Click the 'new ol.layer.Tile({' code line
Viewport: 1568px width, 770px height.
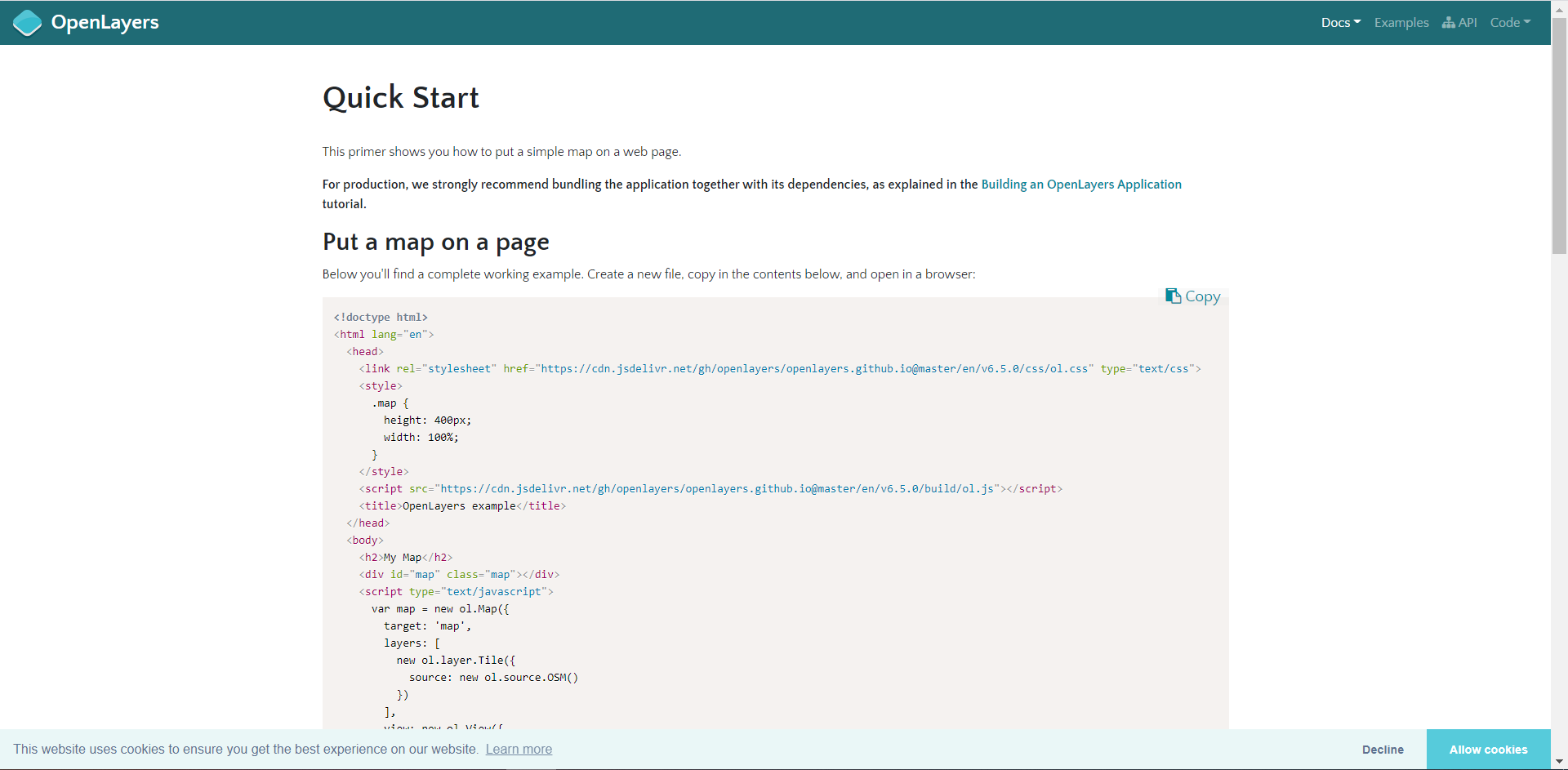pos(456,660)
